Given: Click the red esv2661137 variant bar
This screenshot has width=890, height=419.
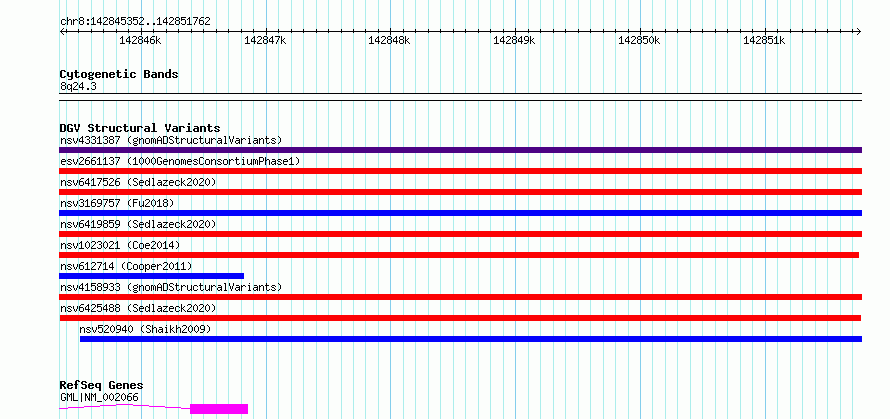Looking at the screenshot, I should click(460, 171).
